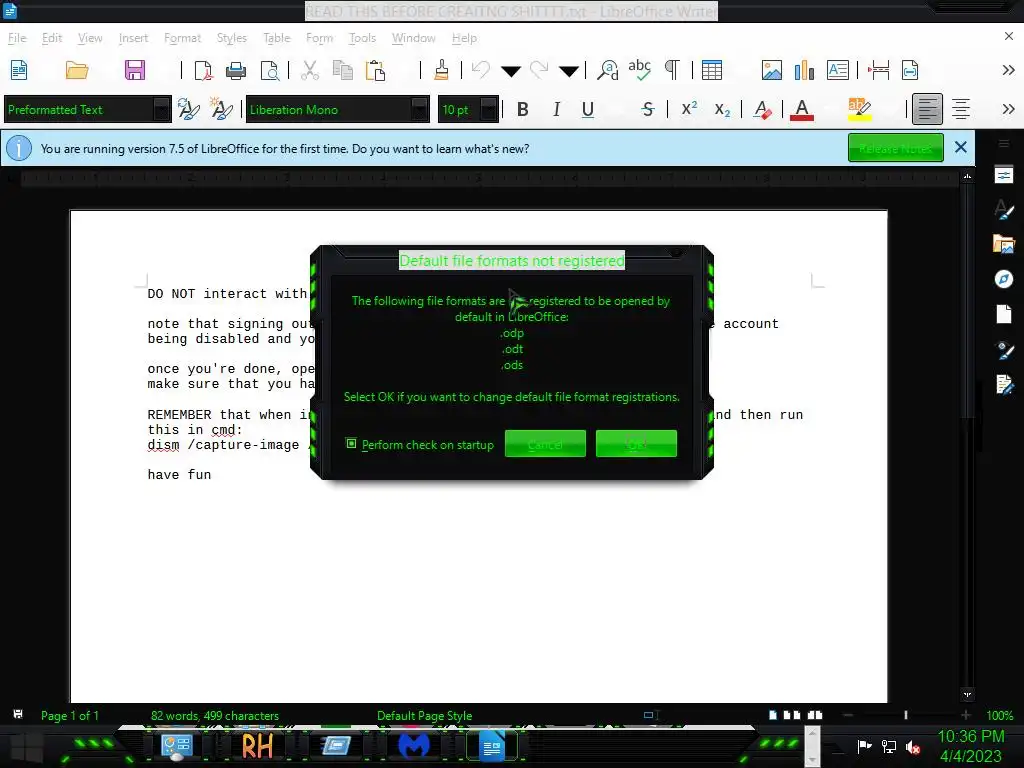This screenshot has width=1024, height=768.
Task: Click OK in file formats dialog
Action: coord(636,444)
